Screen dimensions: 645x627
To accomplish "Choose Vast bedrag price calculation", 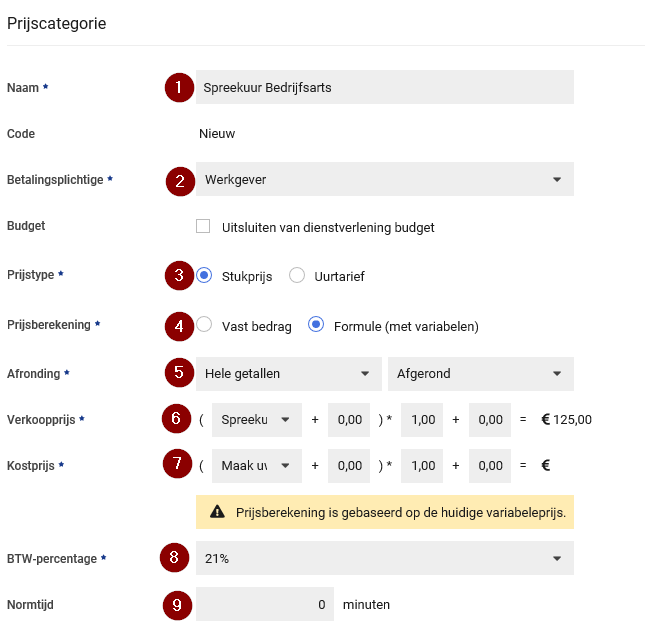I will (x=204, y=324).
